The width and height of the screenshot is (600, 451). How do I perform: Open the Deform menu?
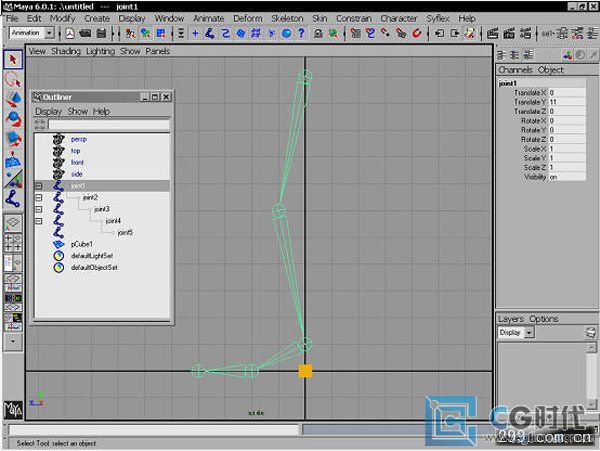click(248, 18)
